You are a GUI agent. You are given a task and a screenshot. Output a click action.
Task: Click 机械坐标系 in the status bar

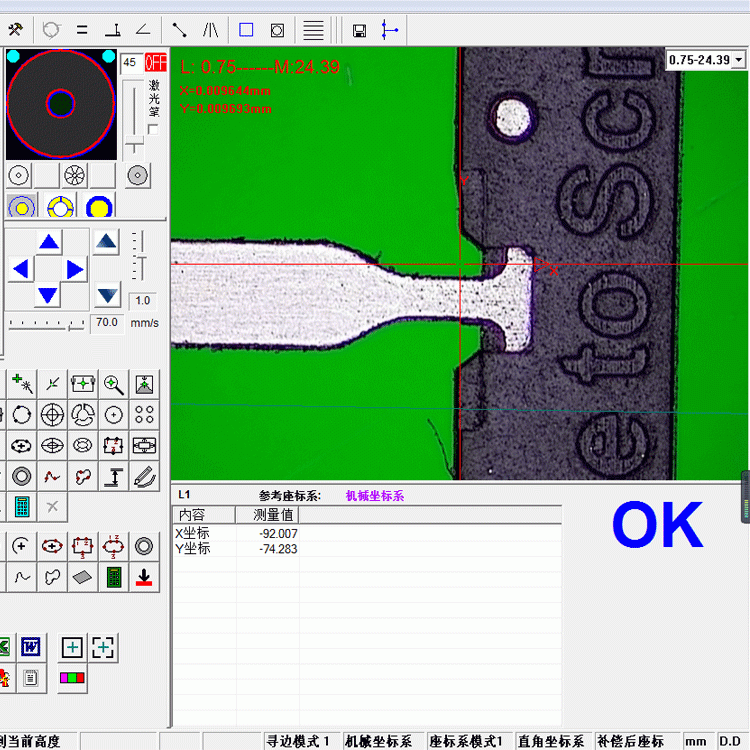tap(378, 741)
